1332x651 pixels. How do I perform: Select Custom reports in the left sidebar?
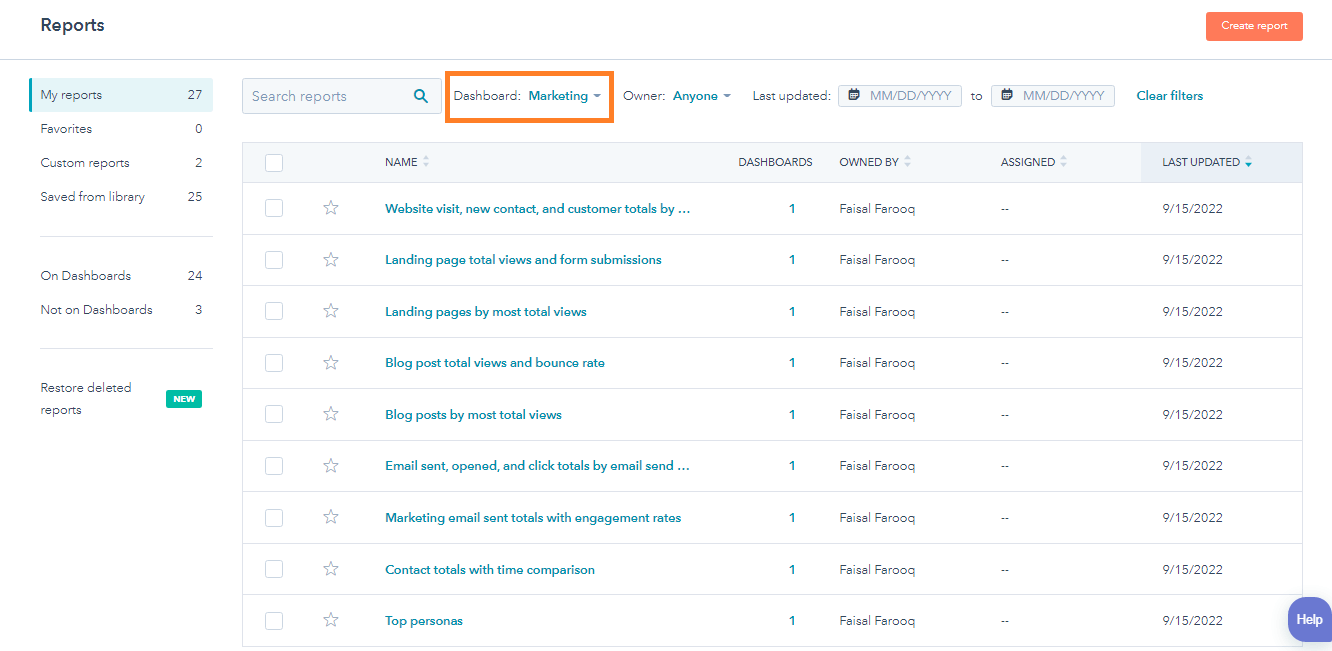(x=84, y=162)
